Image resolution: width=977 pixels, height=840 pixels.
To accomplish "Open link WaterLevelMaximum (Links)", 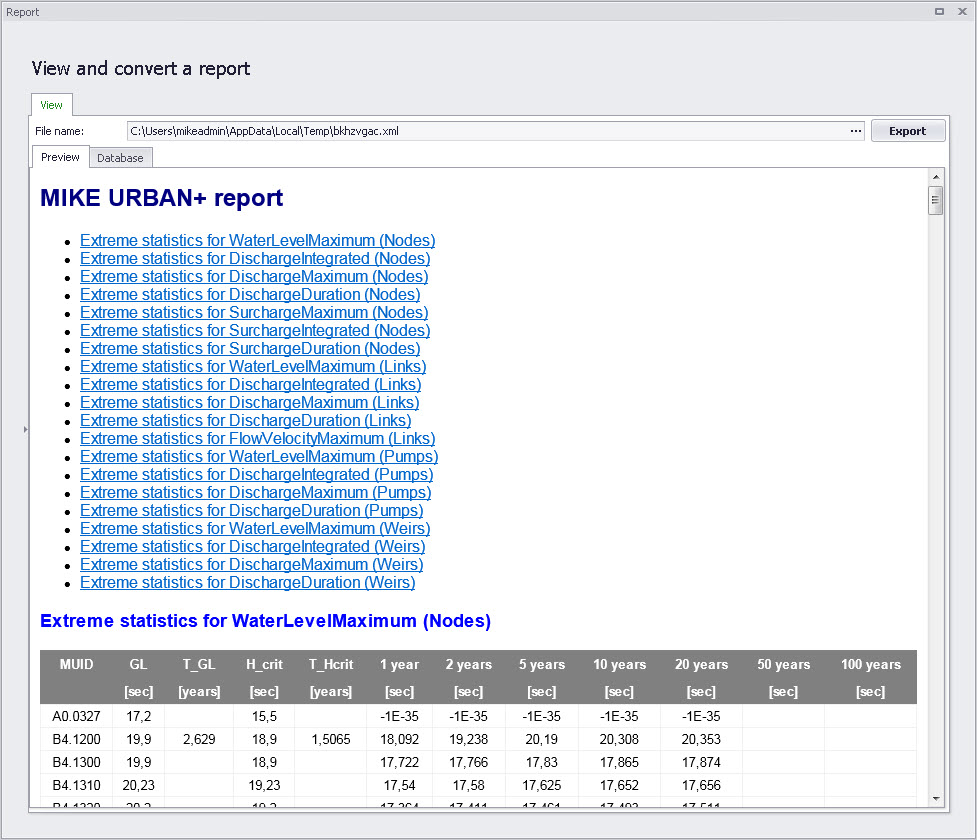I will point(253,367).
